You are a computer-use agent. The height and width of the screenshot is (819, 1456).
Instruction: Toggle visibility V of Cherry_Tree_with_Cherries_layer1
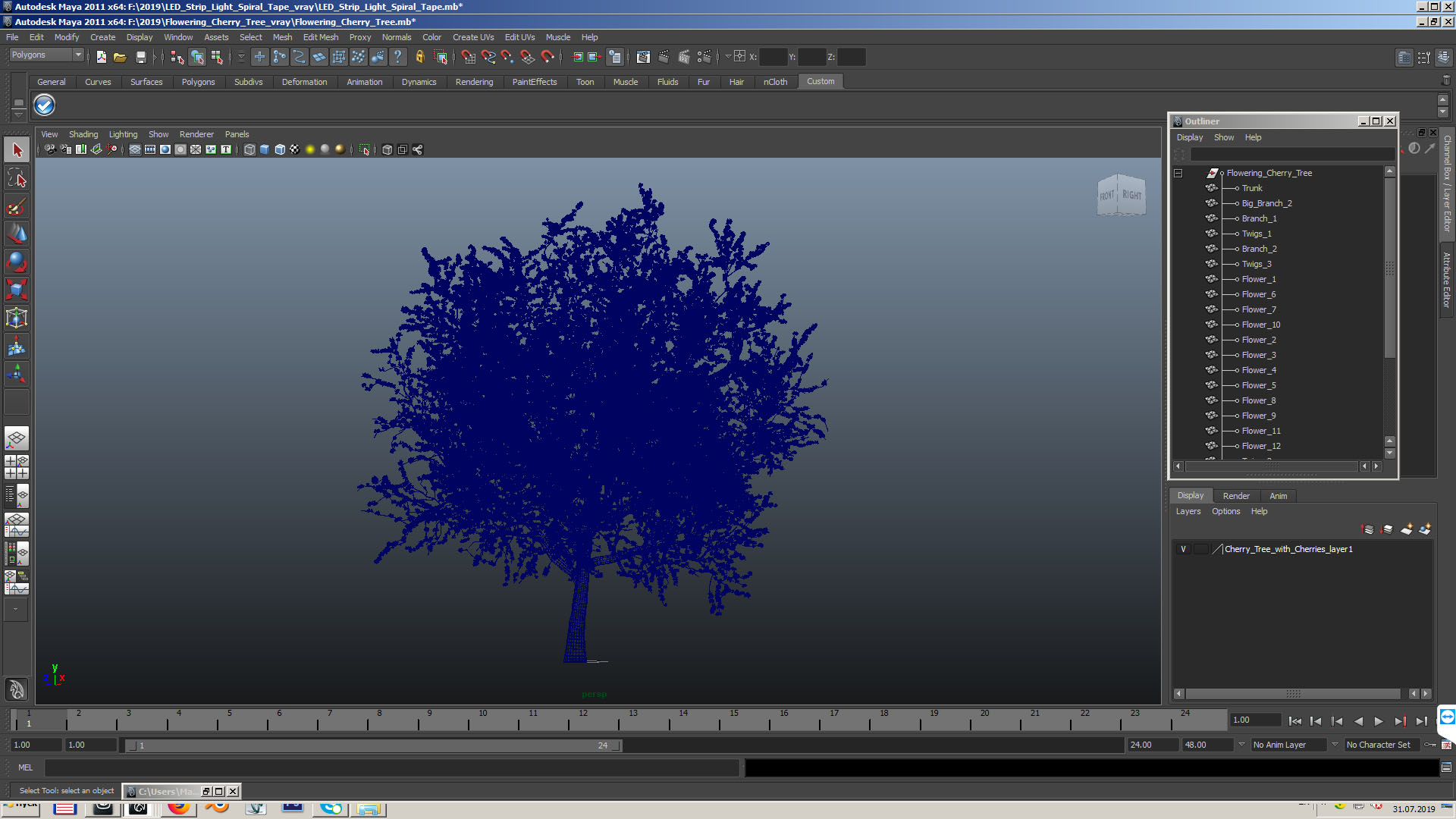[x=1183, y=549]
